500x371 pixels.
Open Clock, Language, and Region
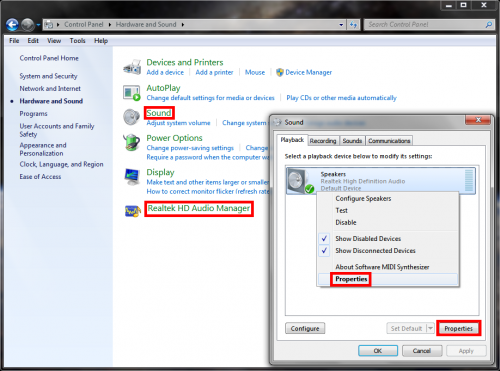pos(61,164)
